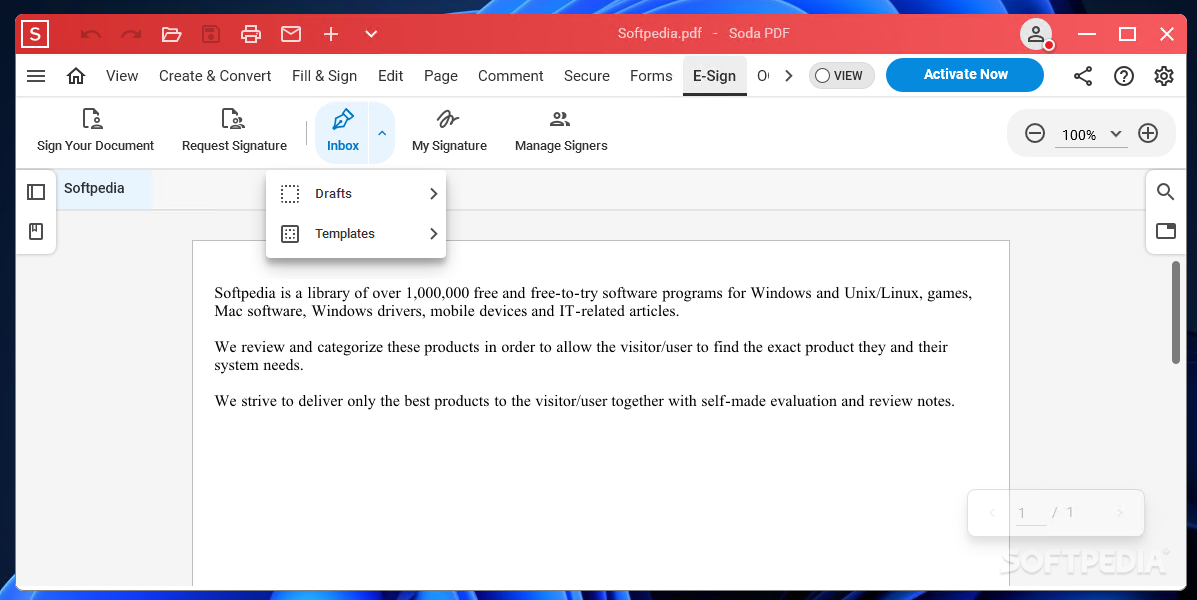Open the hamburger main menu

point(36,76)
